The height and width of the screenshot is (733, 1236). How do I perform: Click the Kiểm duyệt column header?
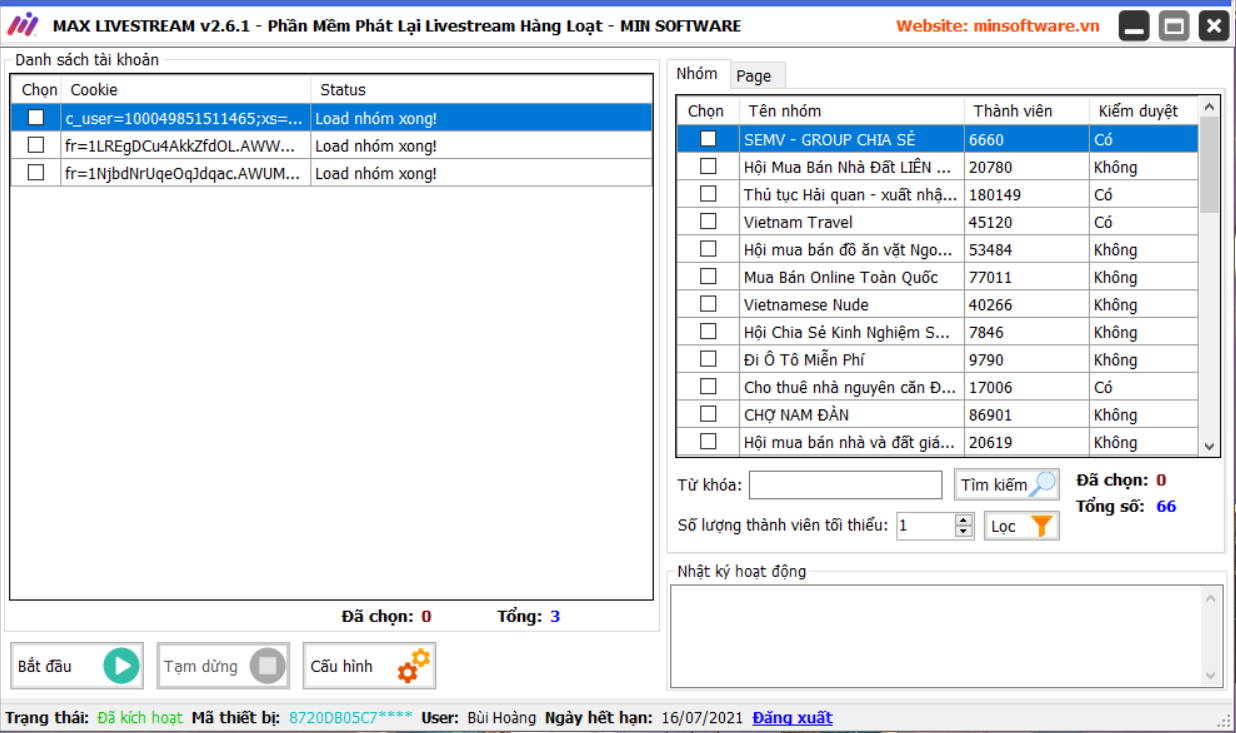pyautogui.click(x=1138, y=111)
